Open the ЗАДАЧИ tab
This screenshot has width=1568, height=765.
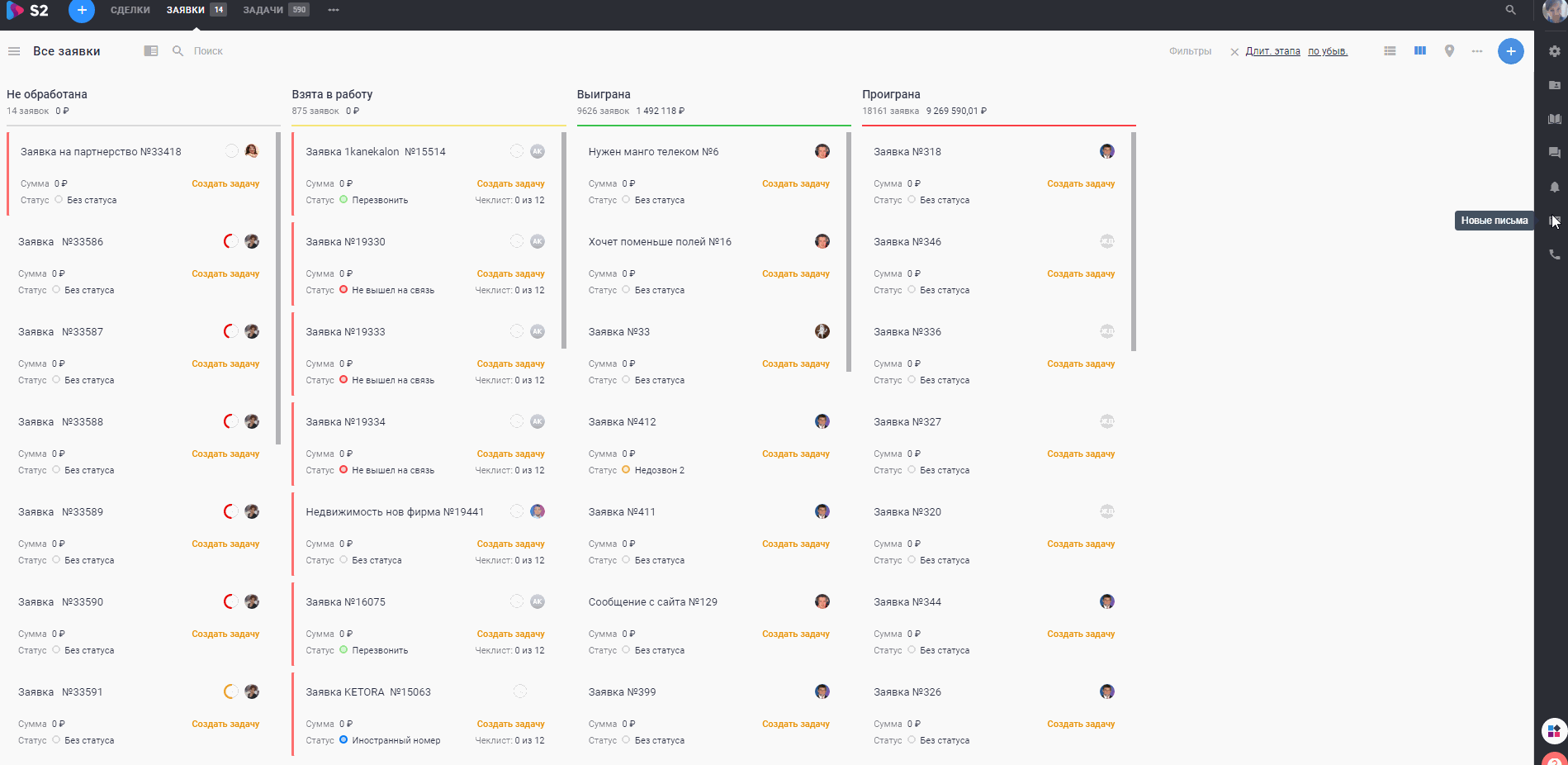[x=262, y=10]
